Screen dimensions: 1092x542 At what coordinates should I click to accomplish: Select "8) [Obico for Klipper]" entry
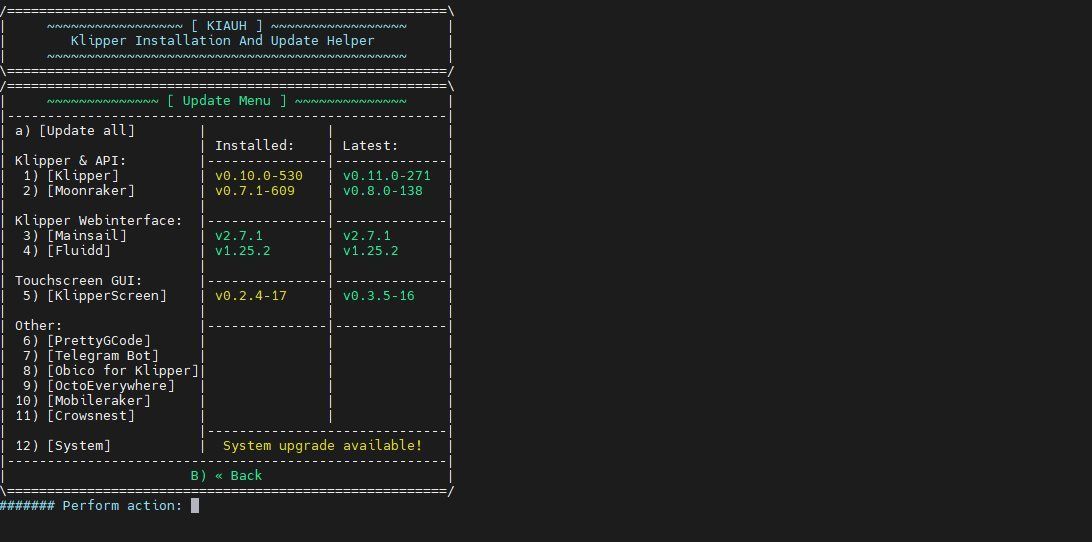pos(111,371)
